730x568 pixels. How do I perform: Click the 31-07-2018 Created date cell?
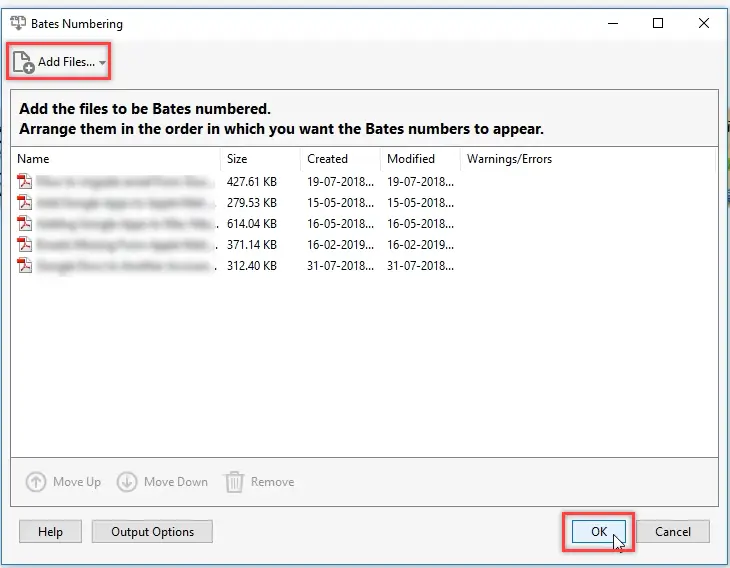tap(340, 265)
